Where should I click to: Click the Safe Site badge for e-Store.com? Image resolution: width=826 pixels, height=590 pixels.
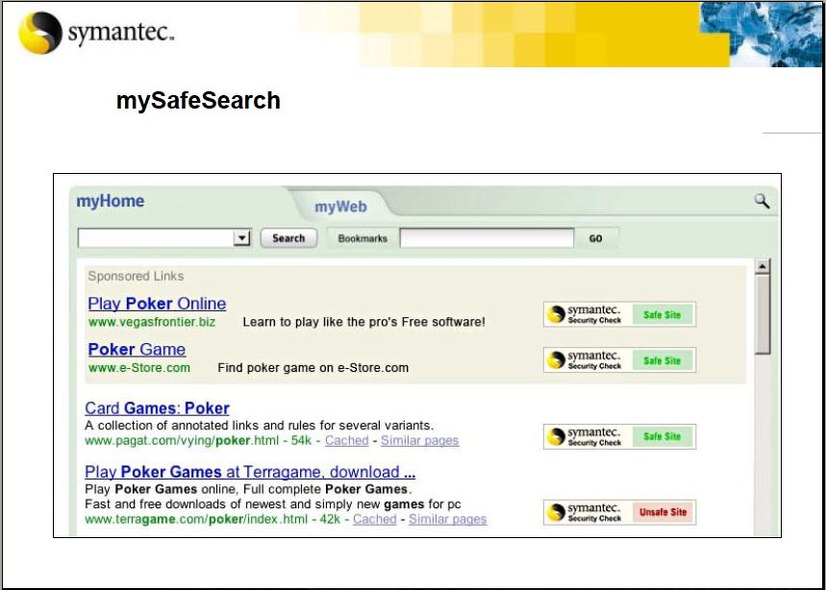point(663,360)
